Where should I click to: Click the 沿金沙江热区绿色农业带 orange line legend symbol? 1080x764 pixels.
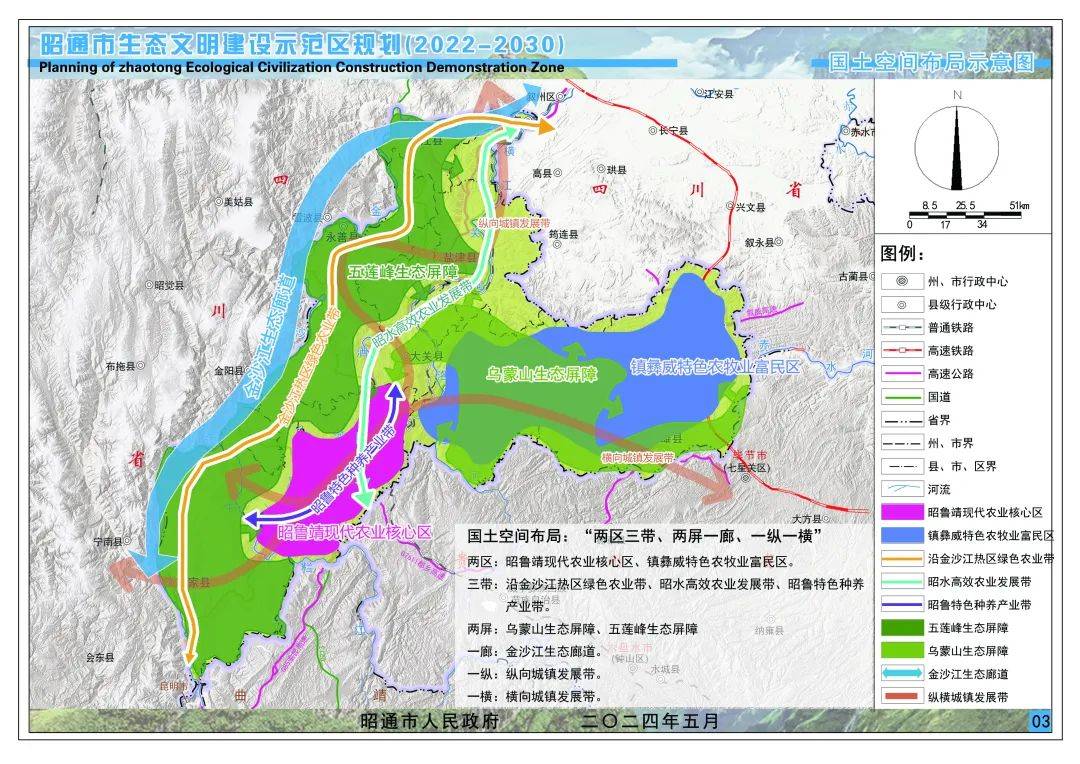[x=902, y=559]
